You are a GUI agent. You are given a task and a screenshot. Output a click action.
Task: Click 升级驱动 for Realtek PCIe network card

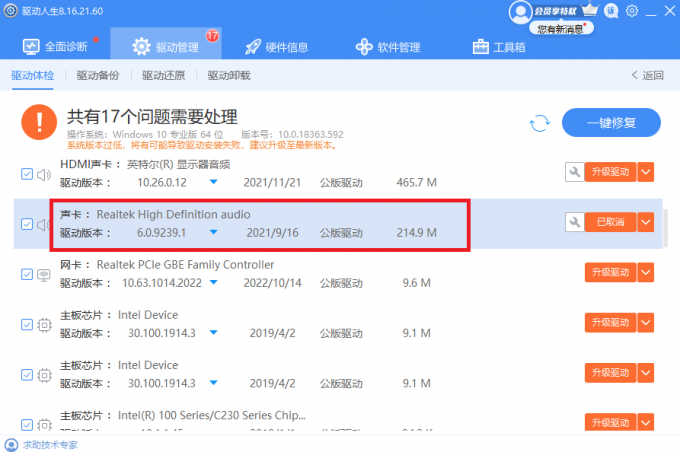coord(609,272)
